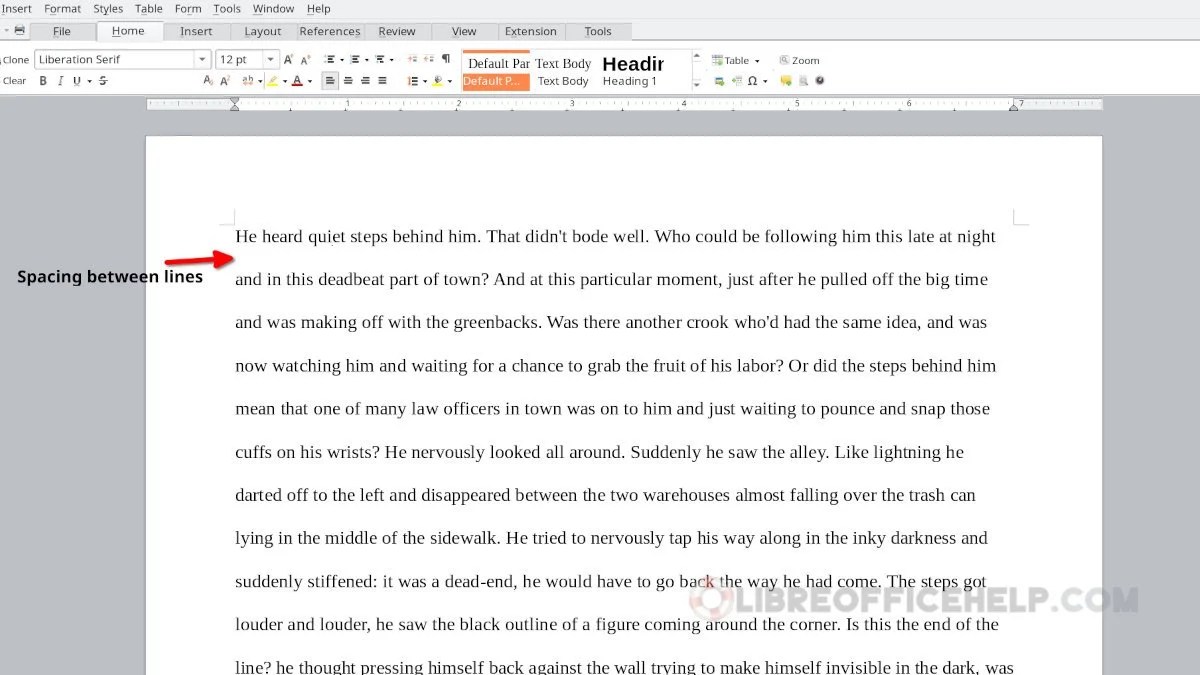Toggle bold formatting
This screenshot has height=675, width=1200.
tap(43, 81)
